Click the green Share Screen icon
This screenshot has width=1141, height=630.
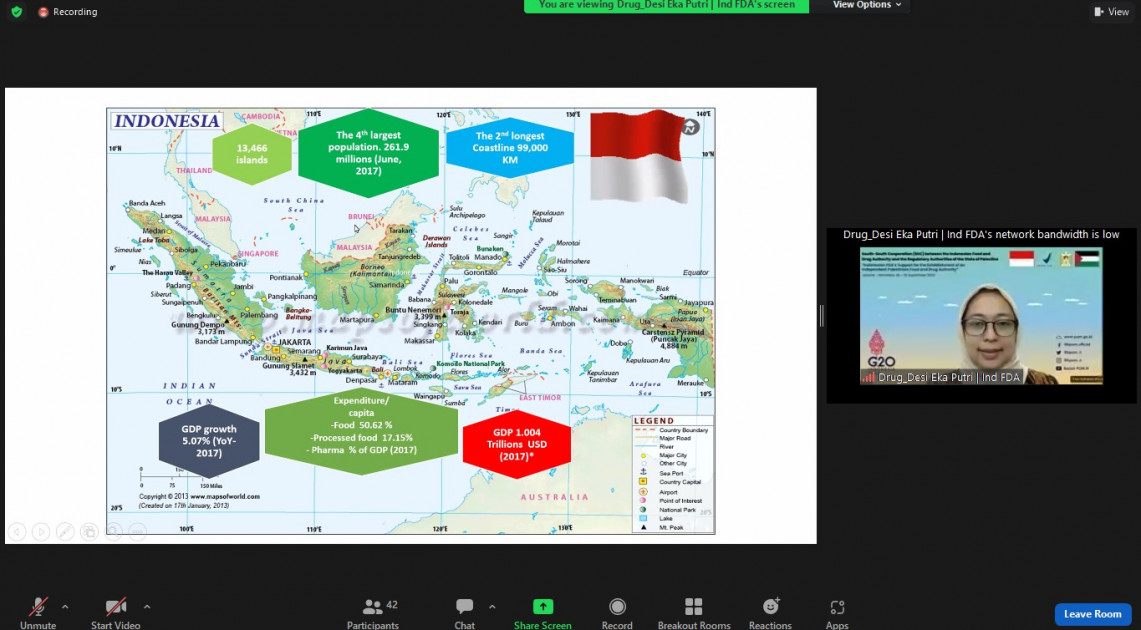tap(543, 606)
